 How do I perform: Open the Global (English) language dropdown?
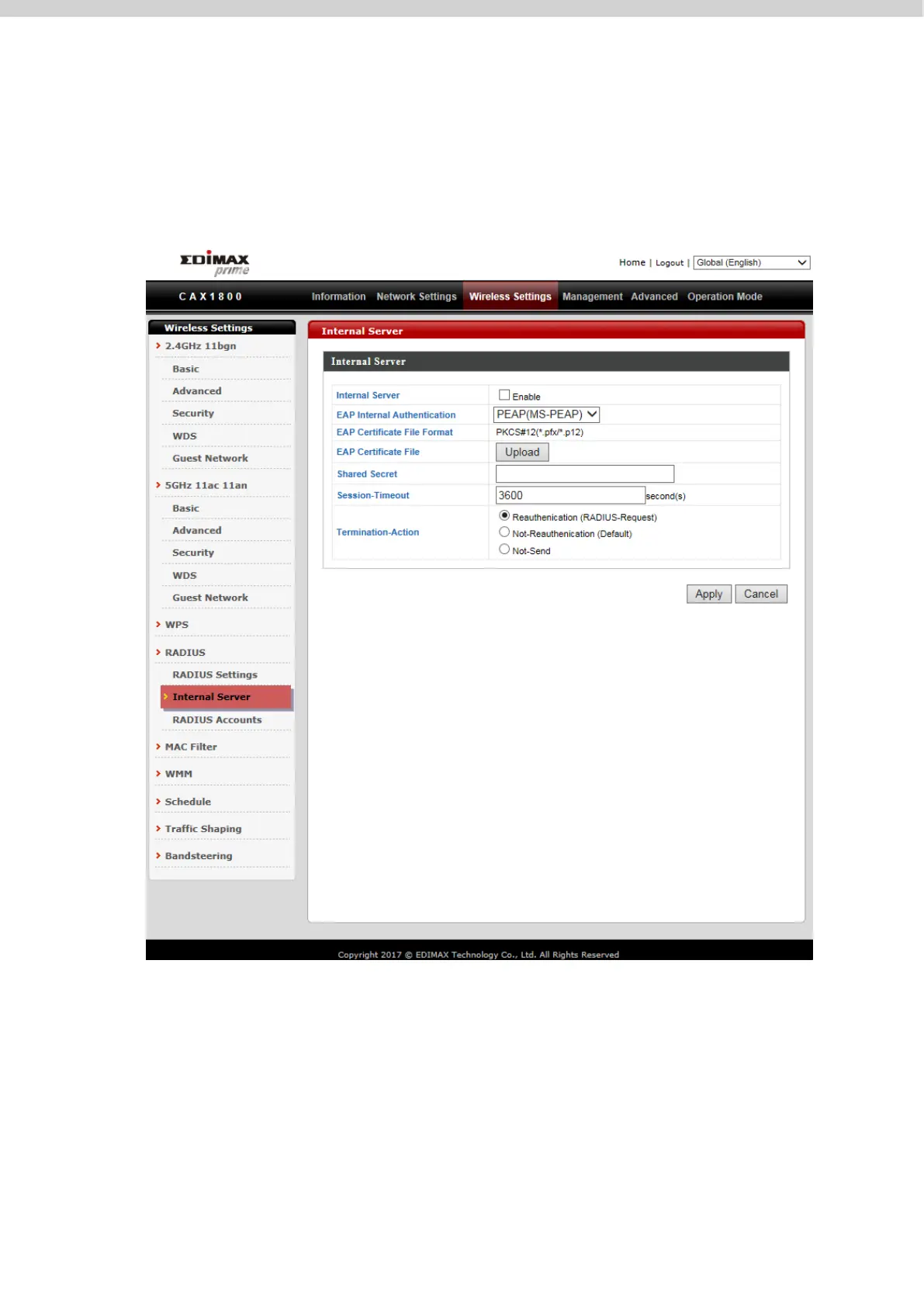click(x=752, y=262)
